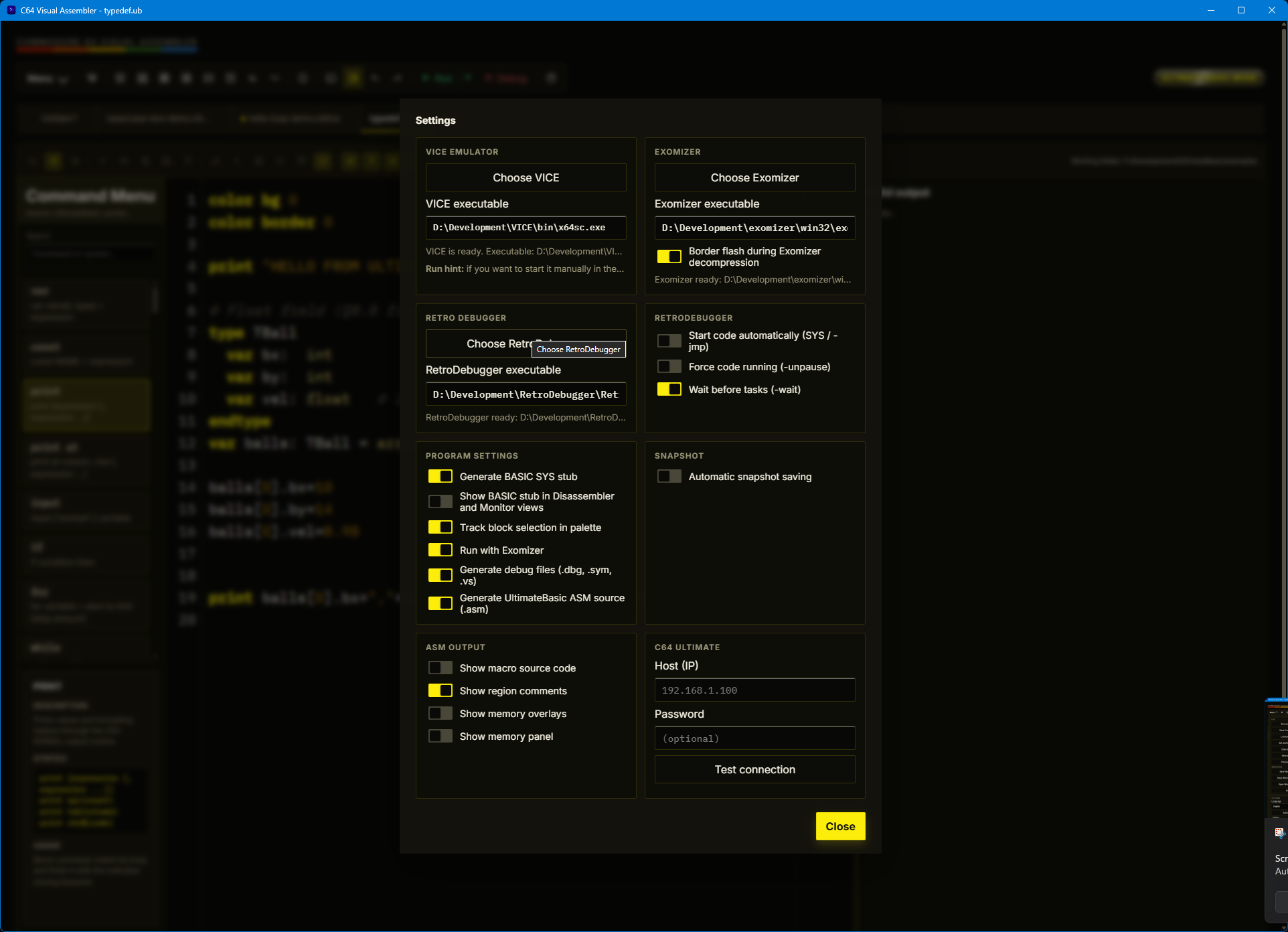1288x932 pixels.
Task: Focus the VICE executable path field
Action: tap(526, 228)
